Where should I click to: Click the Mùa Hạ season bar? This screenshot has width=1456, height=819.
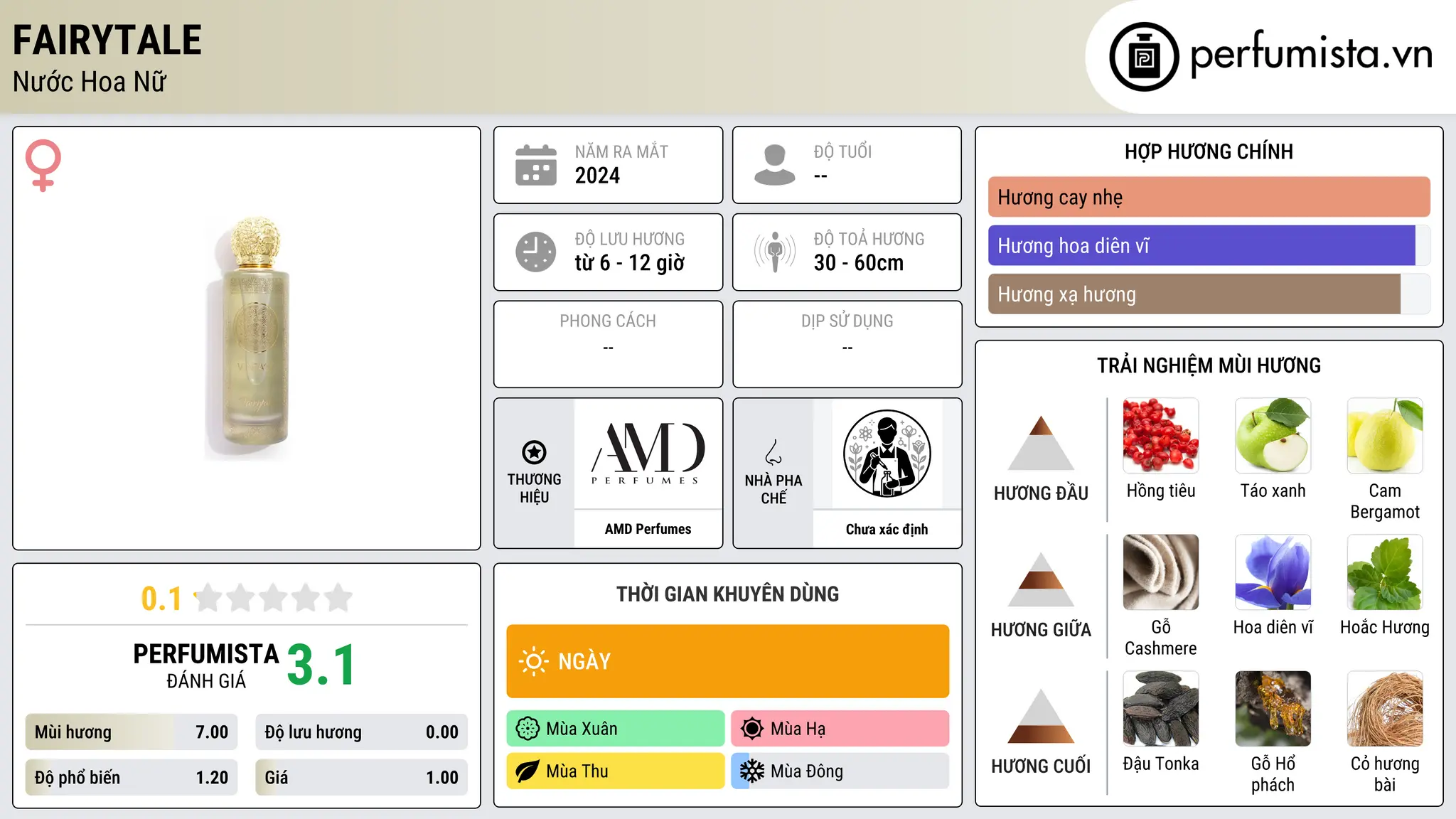(x=840, y=729)
